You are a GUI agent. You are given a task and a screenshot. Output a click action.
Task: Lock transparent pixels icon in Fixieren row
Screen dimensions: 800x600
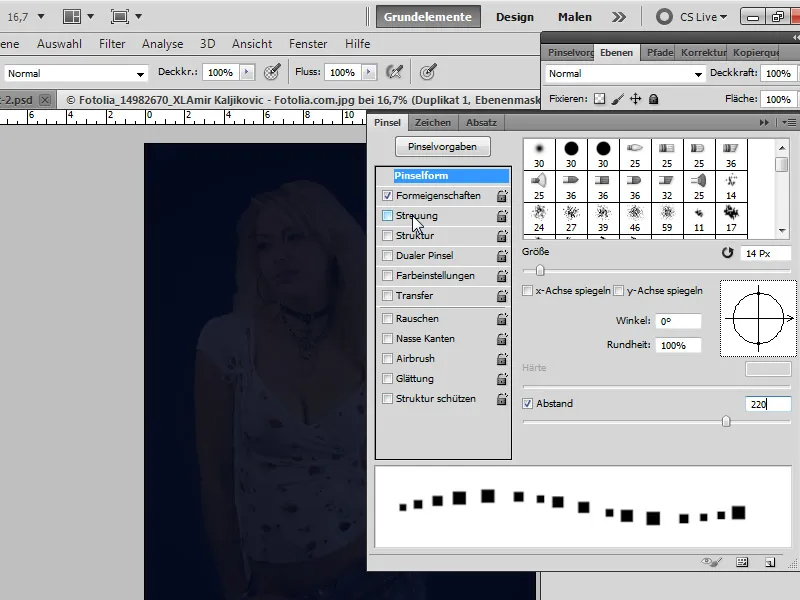599,99
